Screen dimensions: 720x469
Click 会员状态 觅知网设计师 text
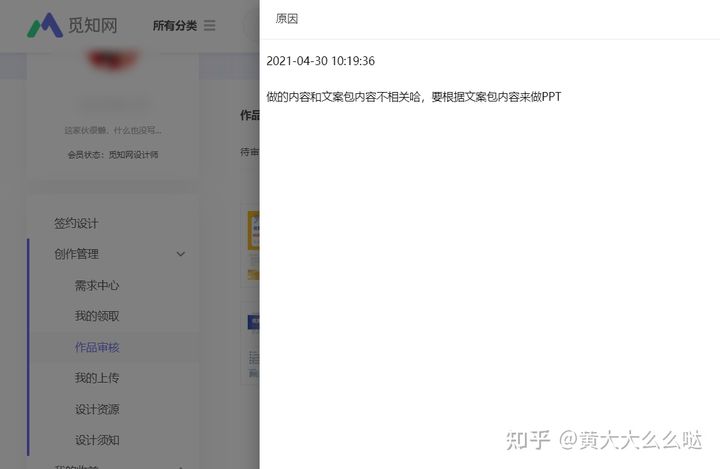point(113,155)
